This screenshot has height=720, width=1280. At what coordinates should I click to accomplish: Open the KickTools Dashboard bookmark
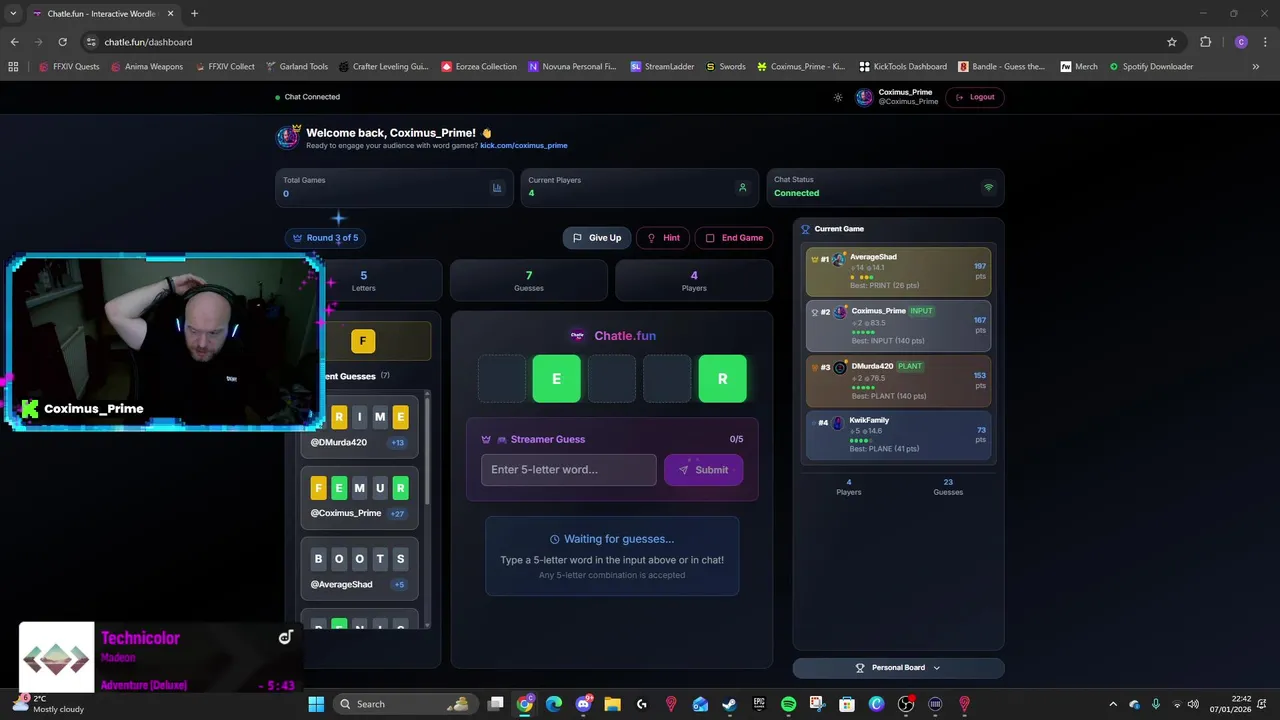(903, 67)
